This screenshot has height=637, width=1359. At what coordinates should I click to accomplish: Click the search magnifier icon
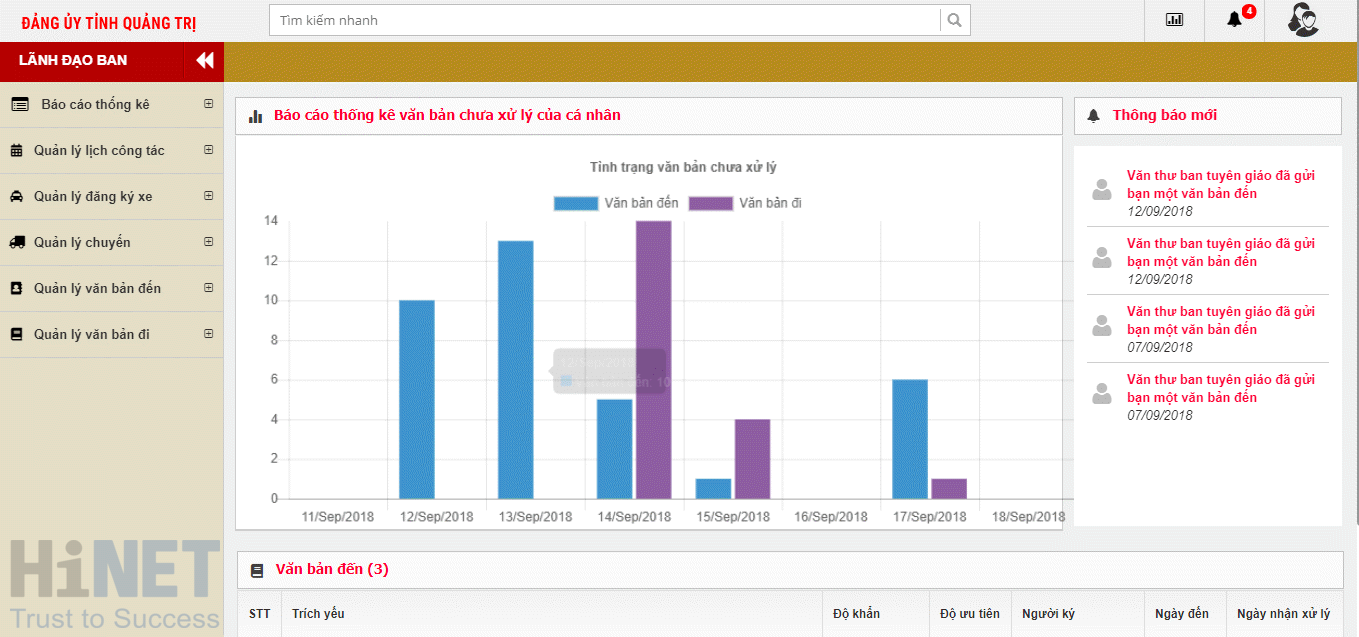954,20
